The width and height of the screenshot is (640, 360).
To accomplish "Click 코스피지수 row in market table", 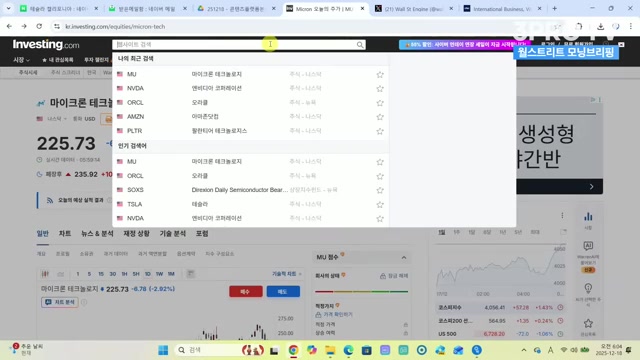I will click(x=500, y=307).
